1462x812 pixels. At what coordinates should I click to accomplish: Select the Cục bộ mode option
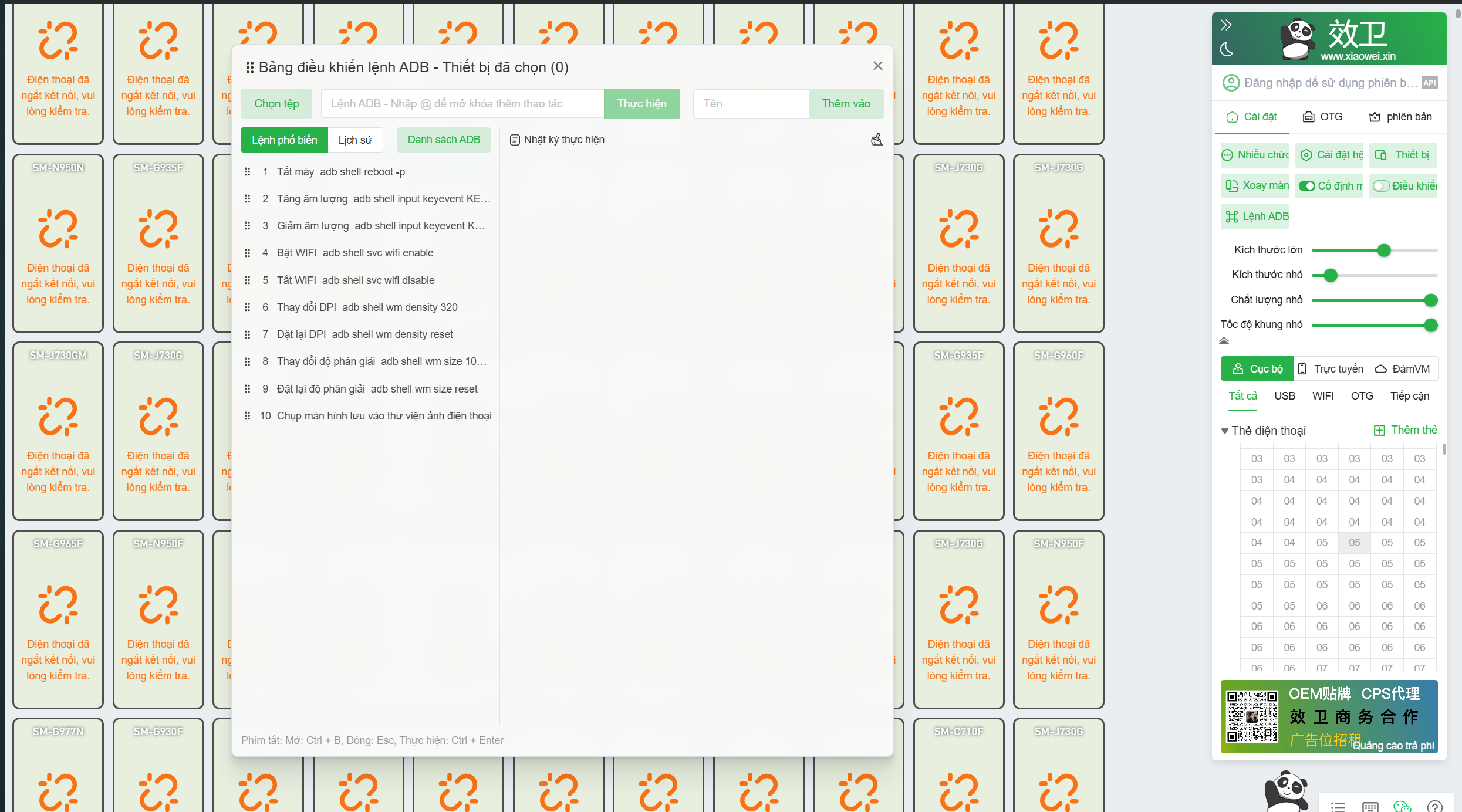click(1257, 369)
